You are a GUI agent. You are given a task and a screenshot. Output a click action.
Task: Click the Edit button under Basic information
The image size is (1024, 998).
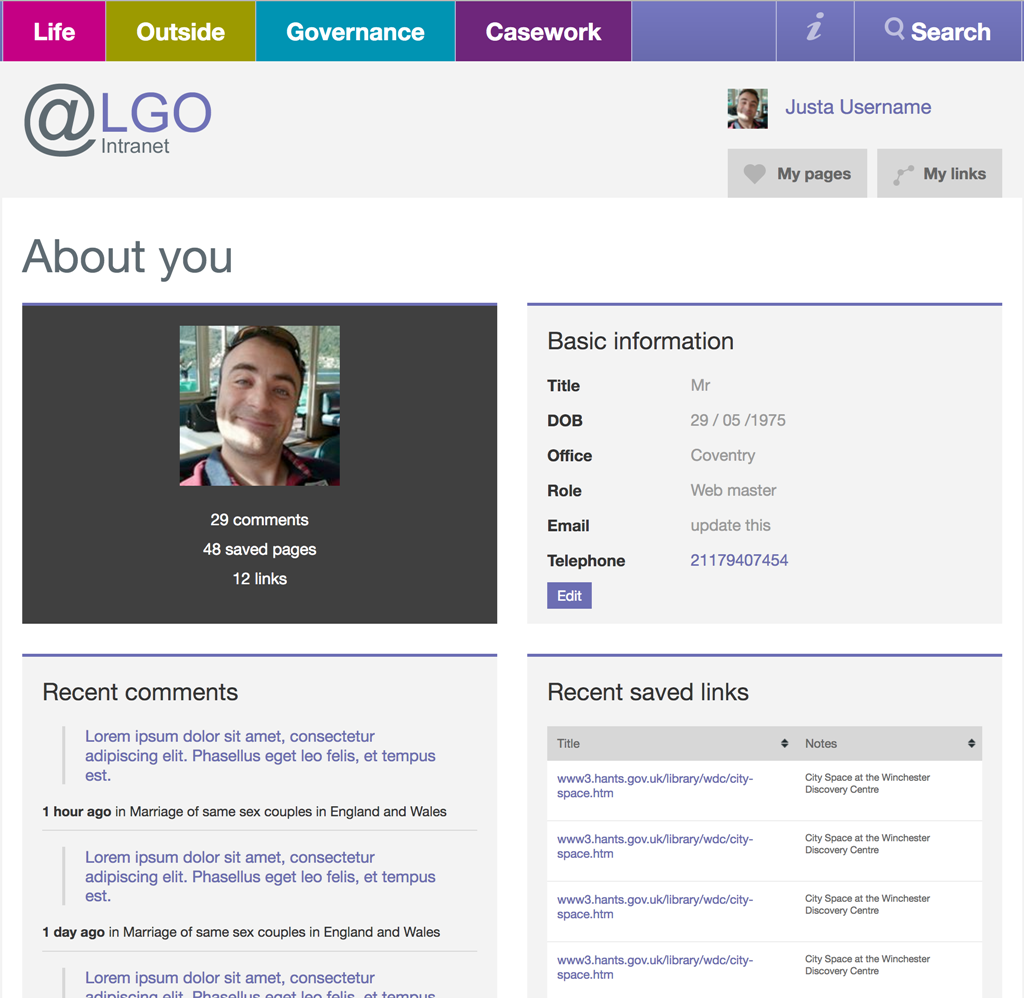[x=569, y=596]
